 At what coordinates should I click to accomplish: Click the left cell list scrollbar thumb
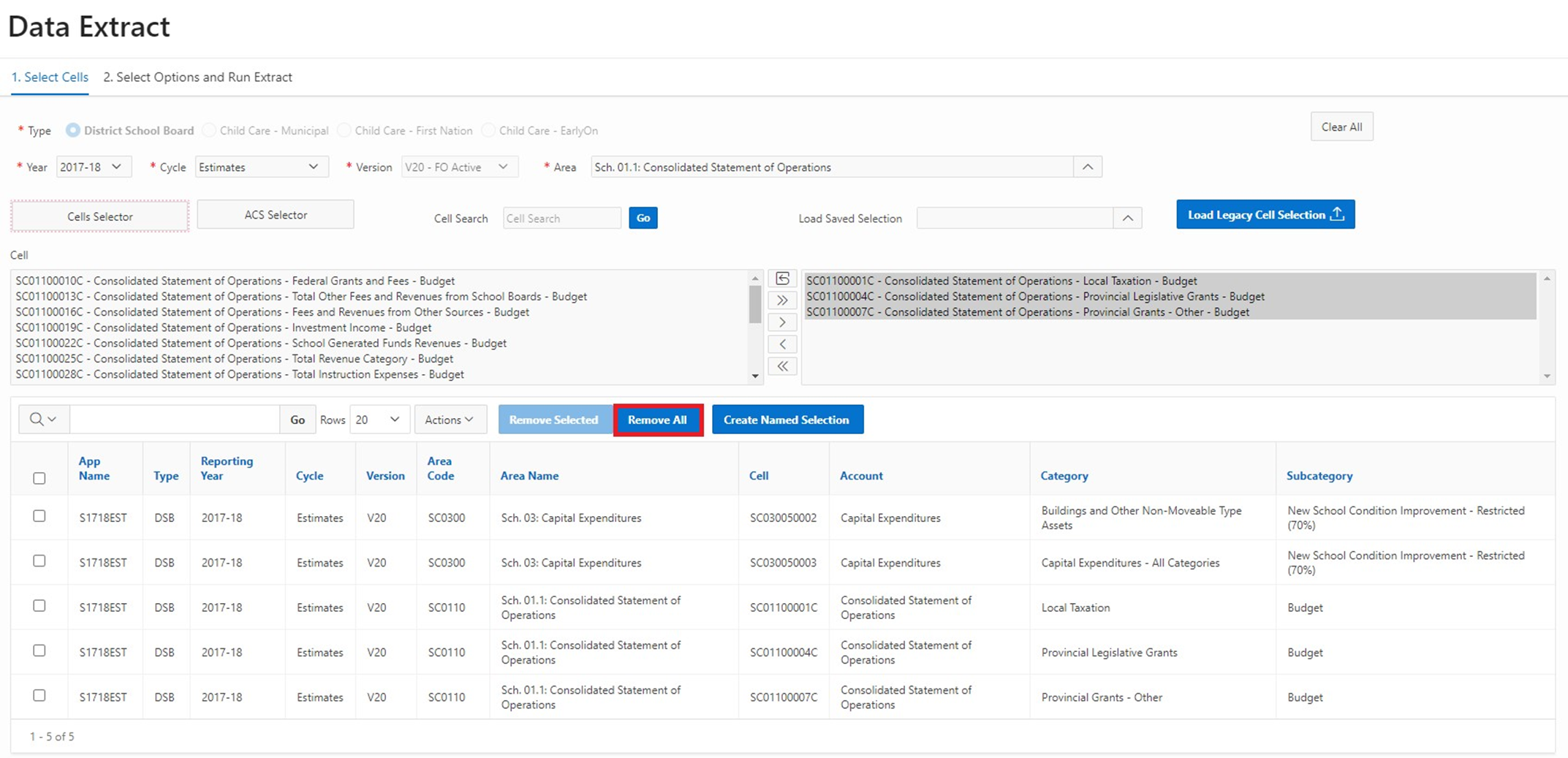pos(755,303)
